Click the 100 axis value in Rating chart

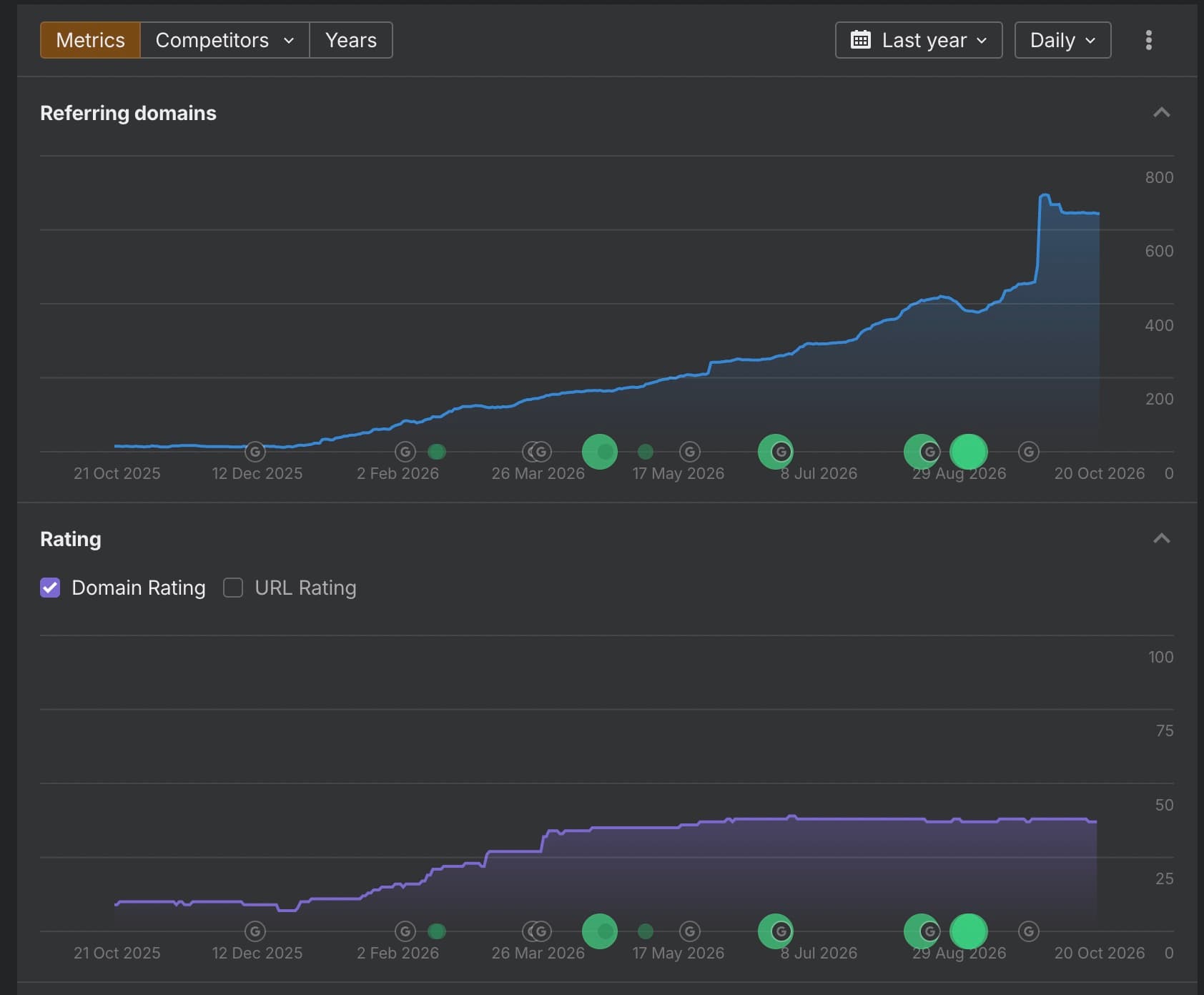1160,657
